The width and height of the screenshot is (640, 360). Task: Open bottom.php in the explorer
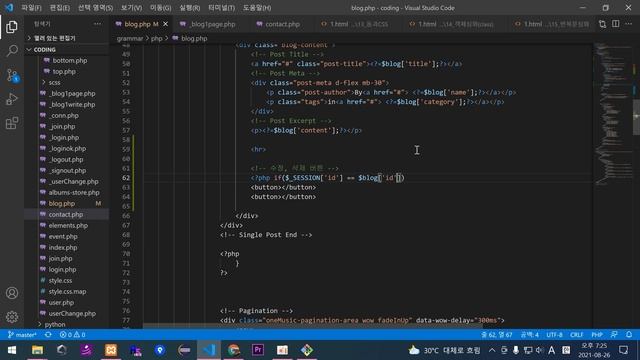tap(70, 60)
